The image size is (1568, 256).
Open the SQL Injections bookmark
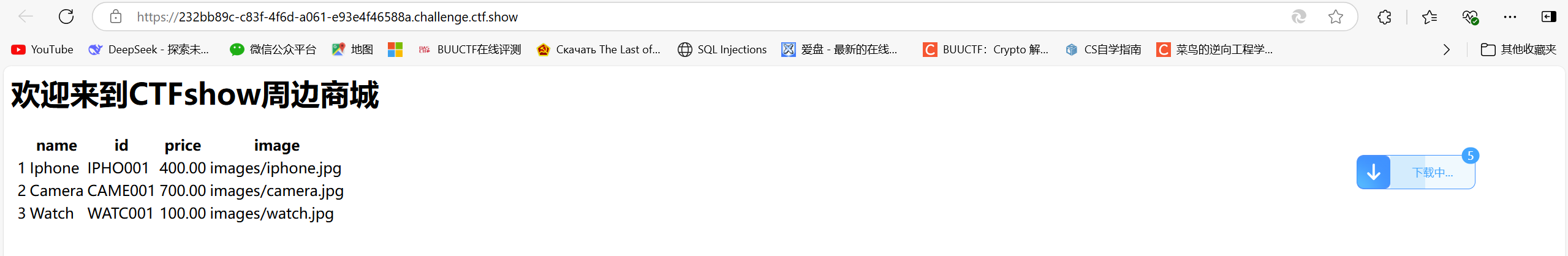pyautogui.click(x=722, y=50)
